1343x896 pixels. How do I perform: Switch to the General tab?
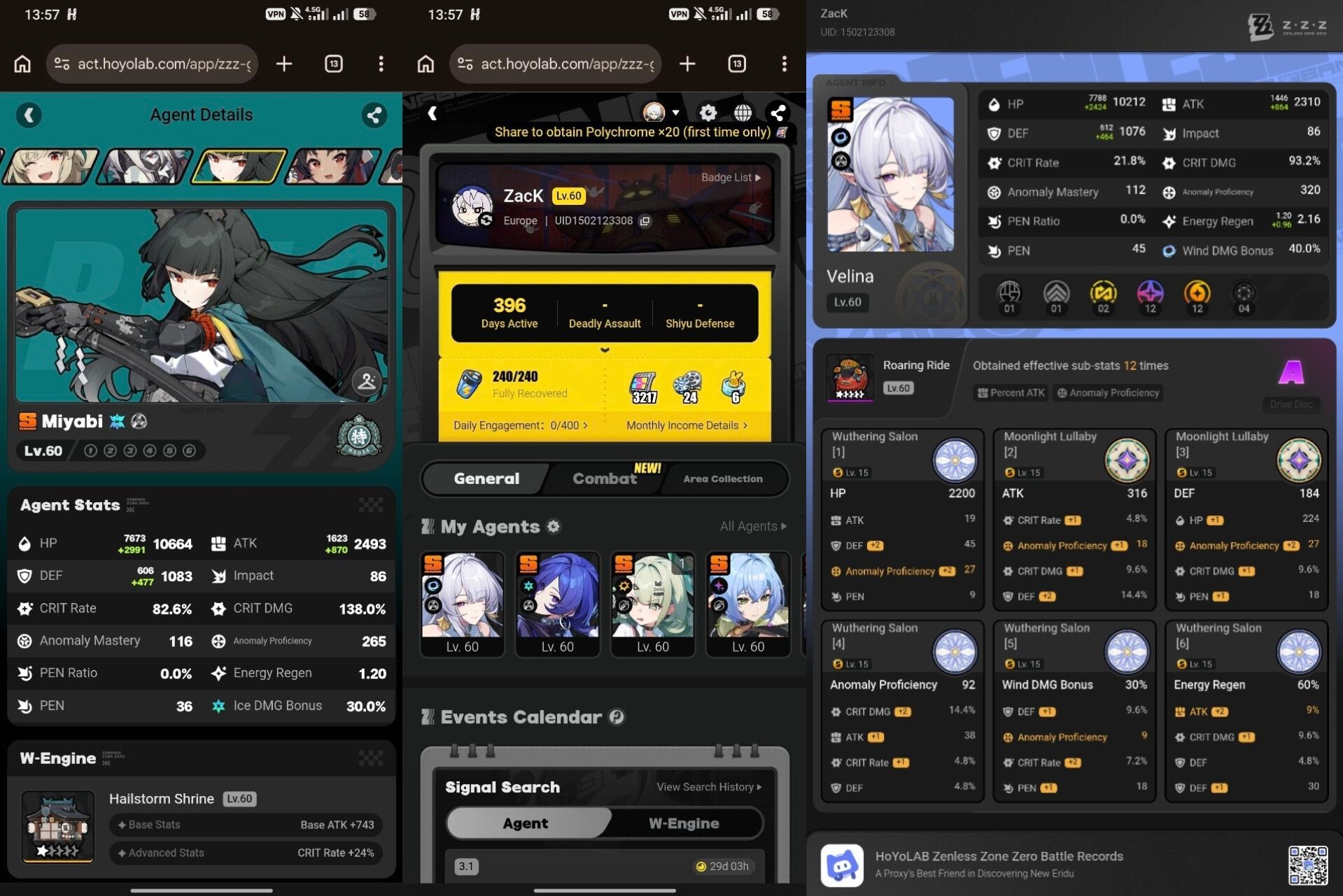click(x=486, y=478)
